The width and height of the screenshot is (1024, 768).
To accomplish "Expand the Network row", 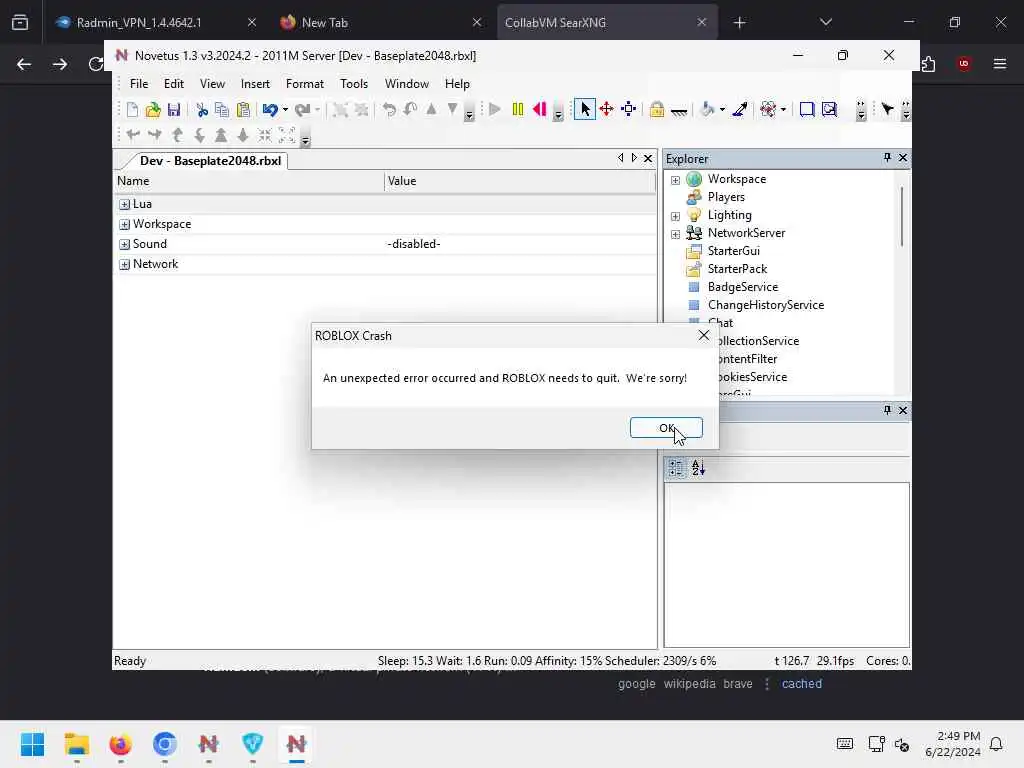I will 124,264.
